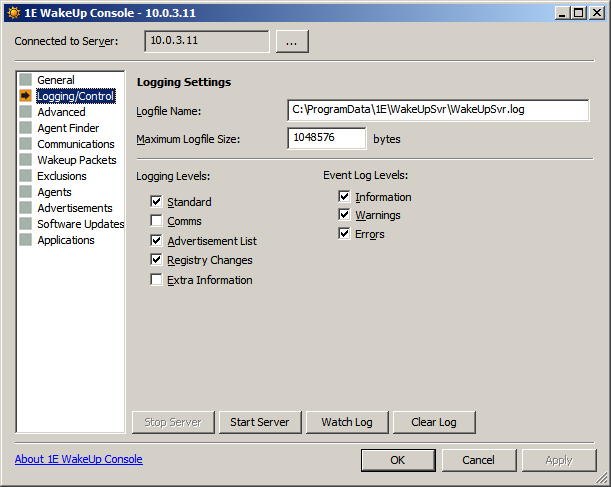This screenshot has width=611, height=487.
Task: Click the Software Updates sidebar icon
Action: click(25, 224)
